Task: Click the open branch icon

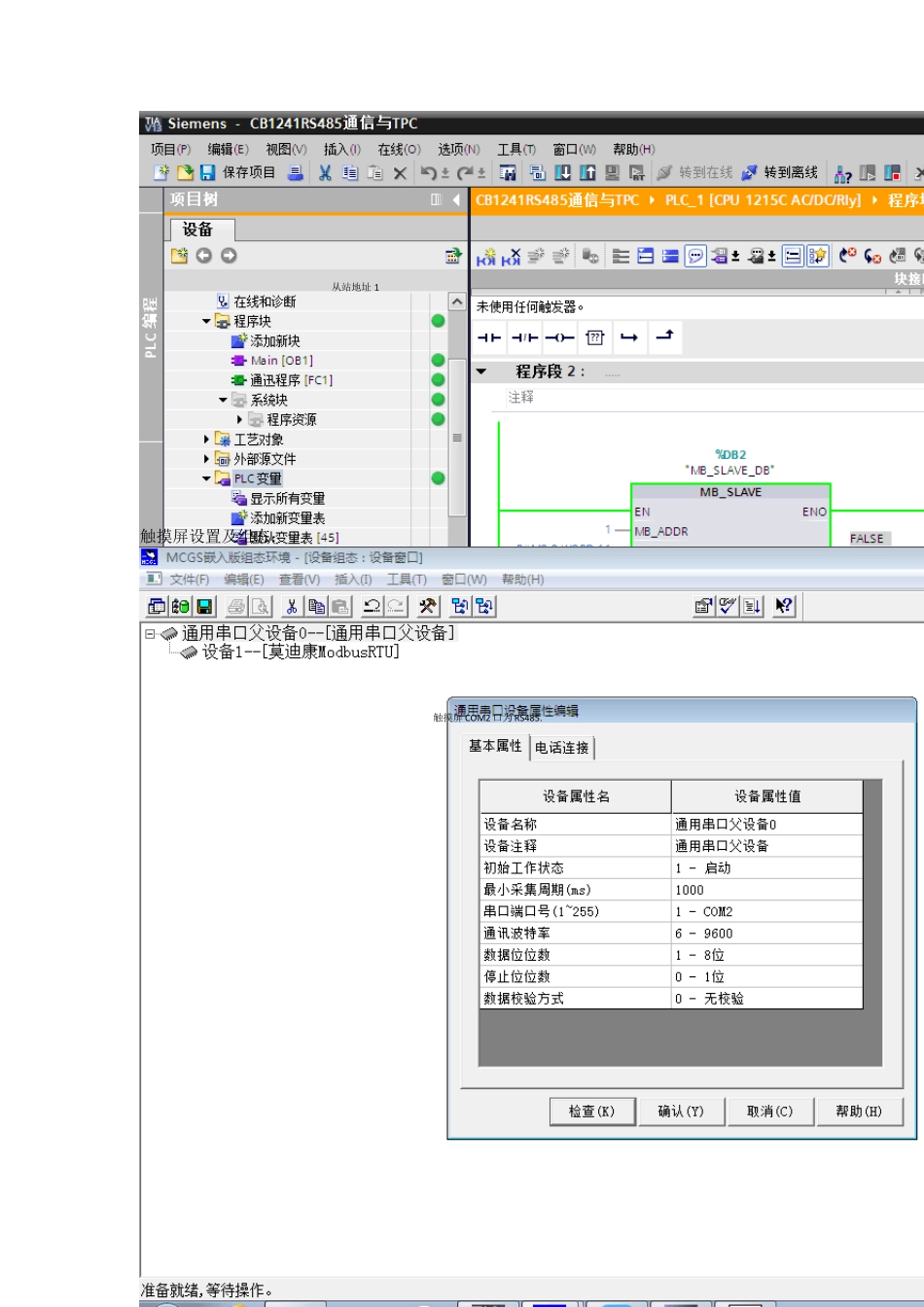Action: click(629, 337)
